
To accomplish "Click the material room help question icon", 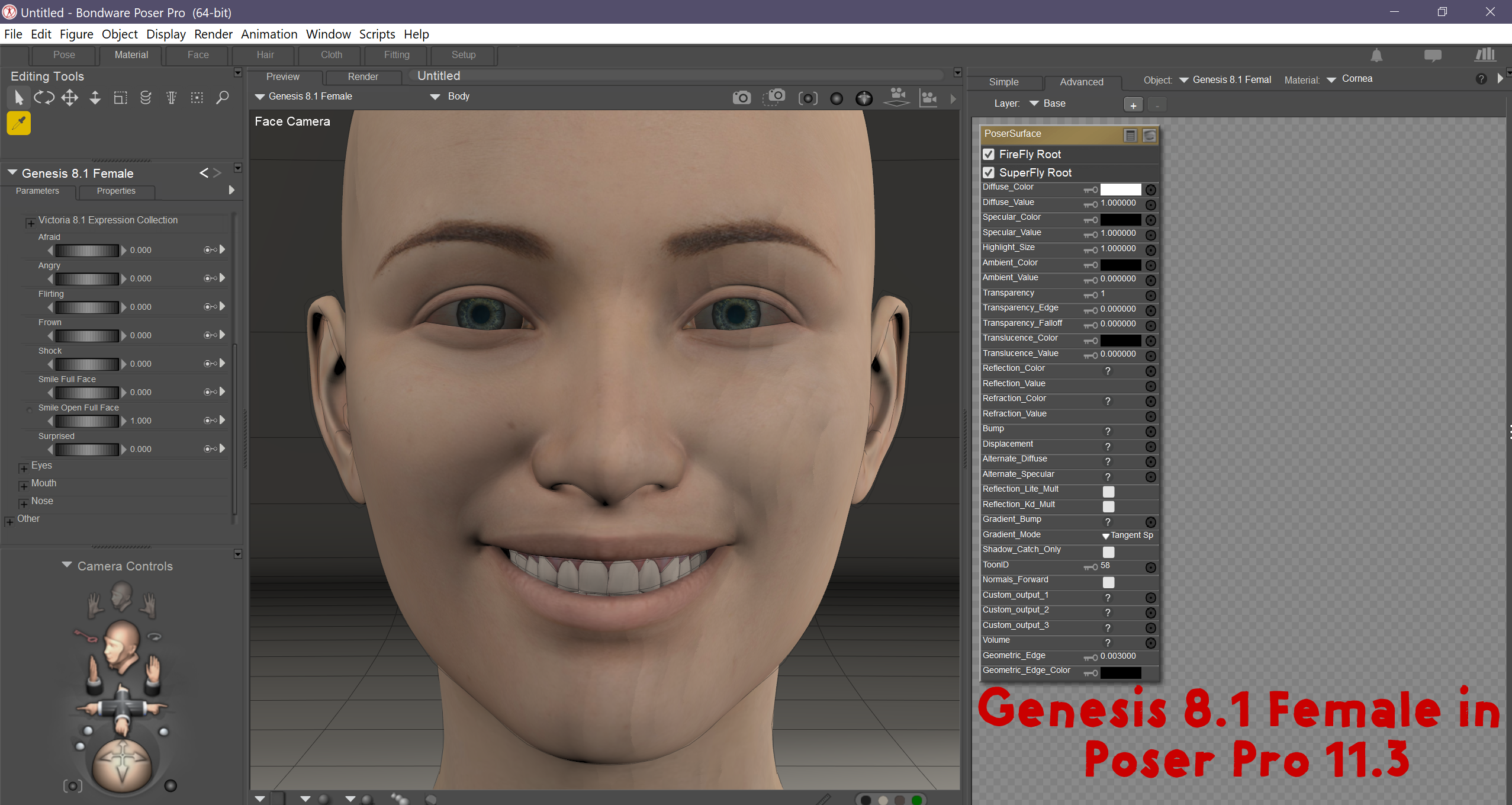I will point(1481,79).
